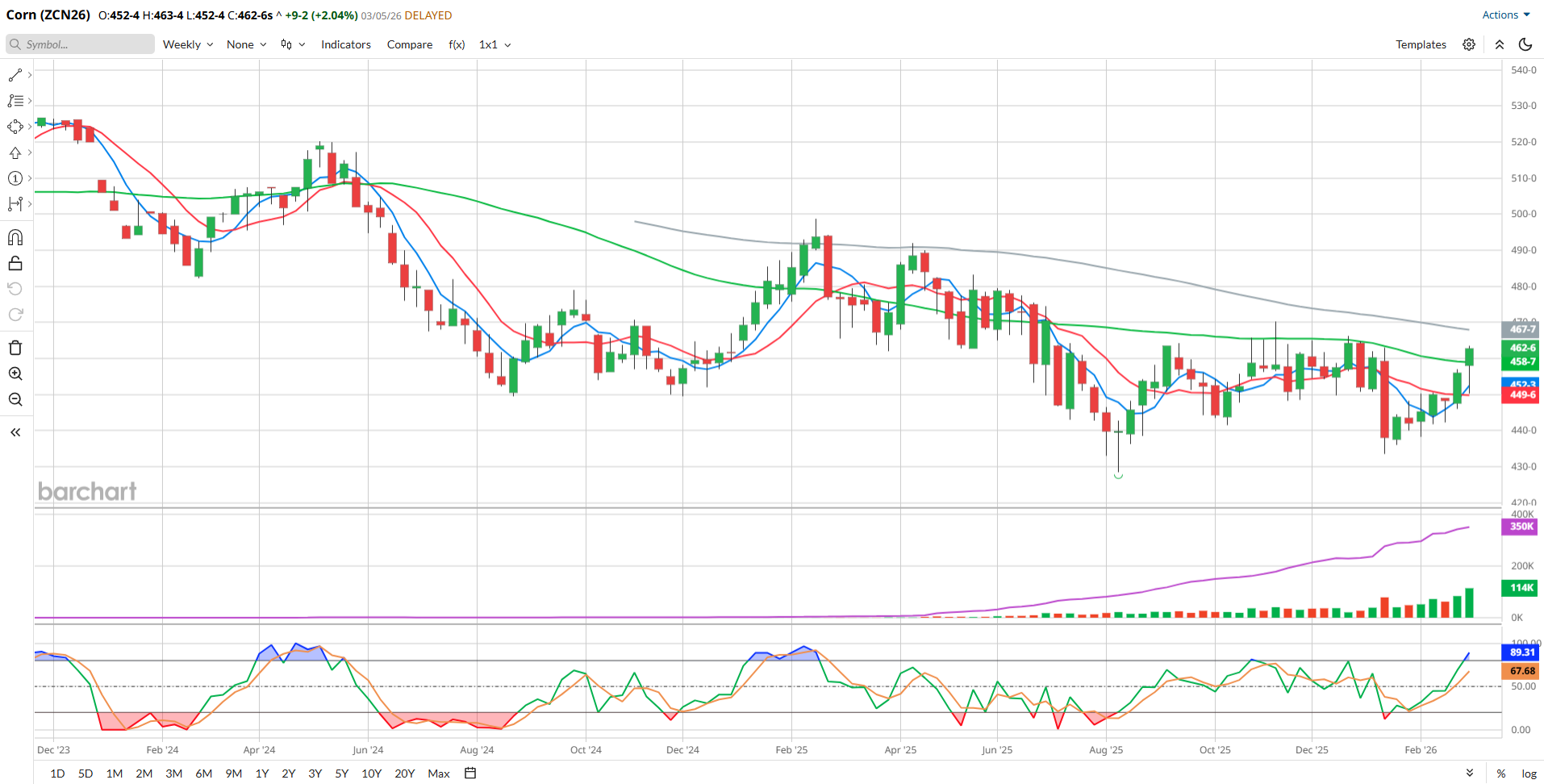Expand the candlestick chart type dropdown
Viewport: 1544px width, 784px height.
point(292,44)
